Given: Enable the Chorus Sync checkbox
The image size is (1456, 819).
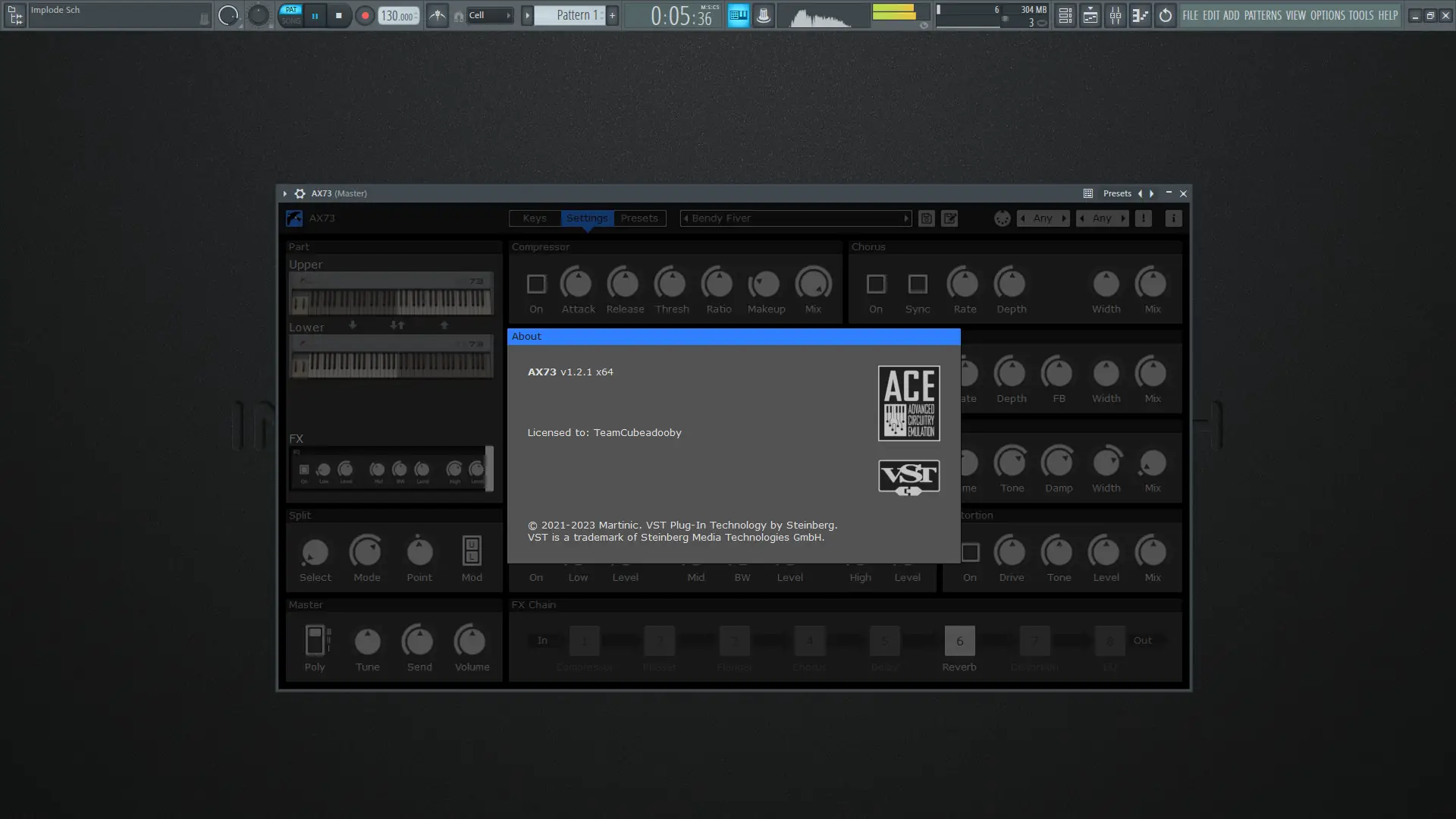Looking at the screenshot, I should (918, 284).
